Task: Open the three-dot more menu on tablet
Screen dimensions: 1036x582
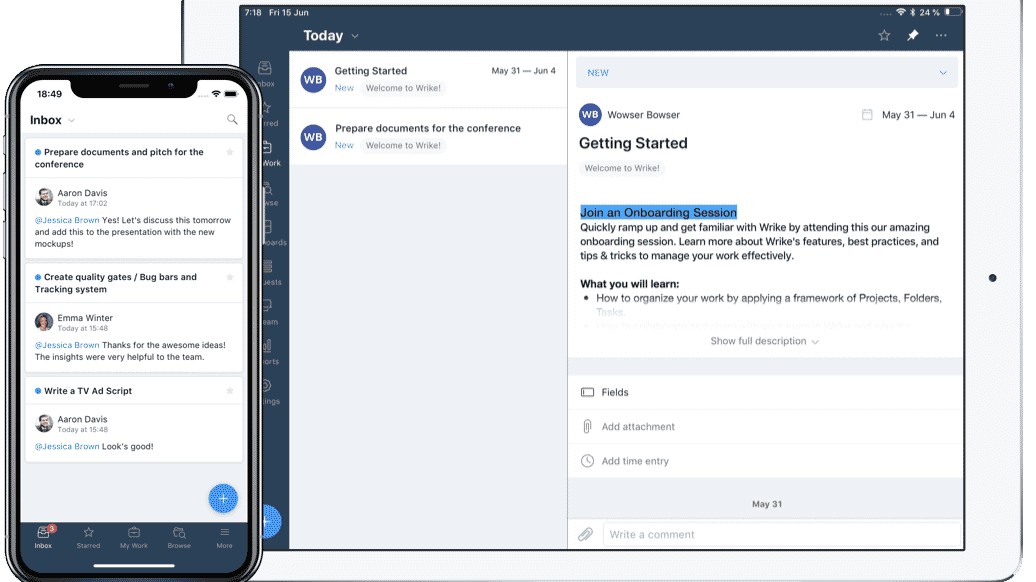Action: 941,36
